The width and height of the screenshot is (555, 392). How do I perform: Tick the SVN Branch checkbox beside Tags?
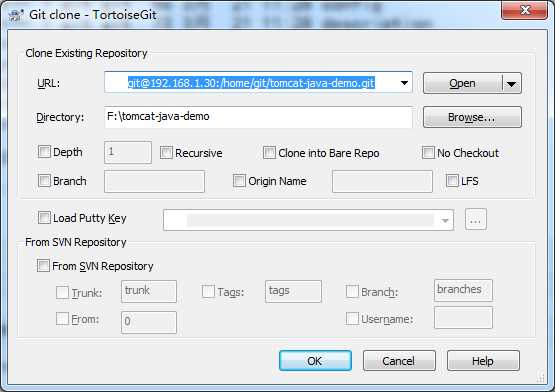click(x=352, y=292)
